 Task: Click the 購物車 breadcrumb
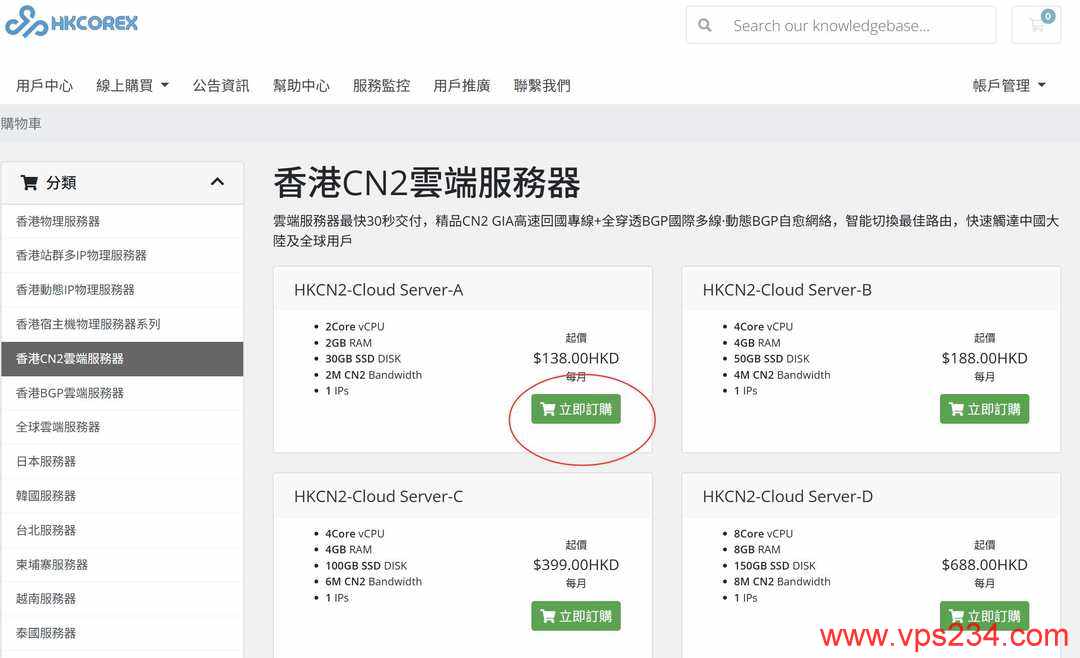(x=21, y=123)
